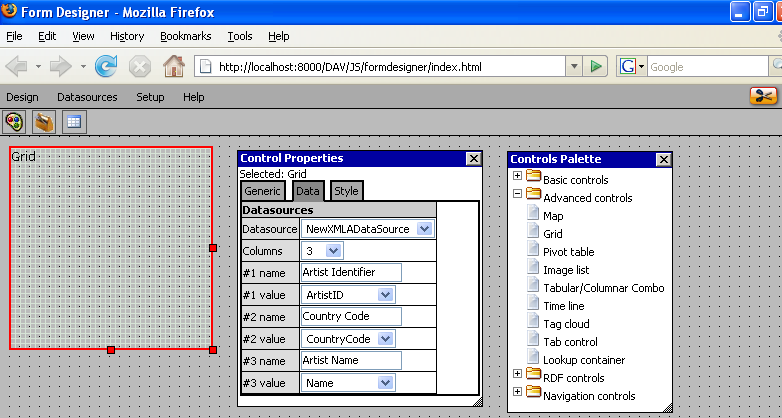This screenshot has width=782, height=418.
Task: Click the scissors icon at top right
Action: click(x=763, y=97)
